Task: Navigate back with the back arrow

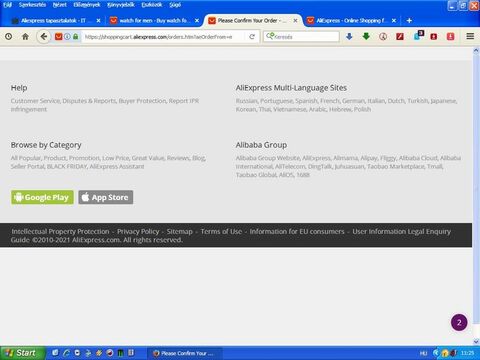Action: (44, 36)
